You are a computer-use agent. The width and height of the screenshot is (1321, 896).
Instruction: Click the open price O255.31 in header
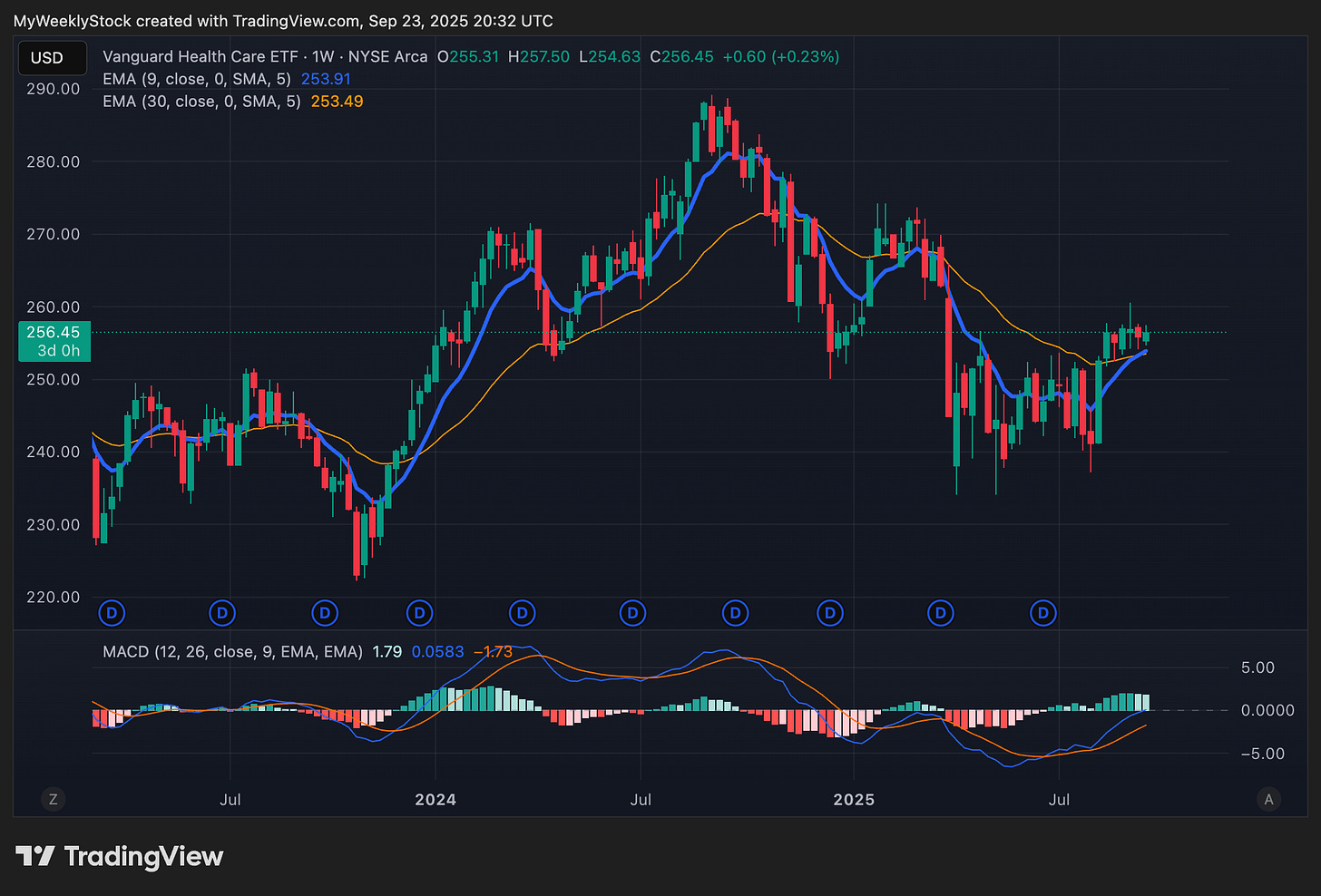coord(468,56)
